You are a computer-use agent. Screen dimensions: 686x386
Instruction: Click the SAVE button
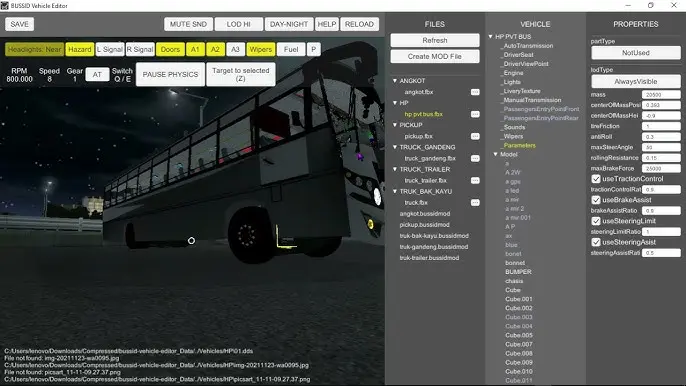19,24
